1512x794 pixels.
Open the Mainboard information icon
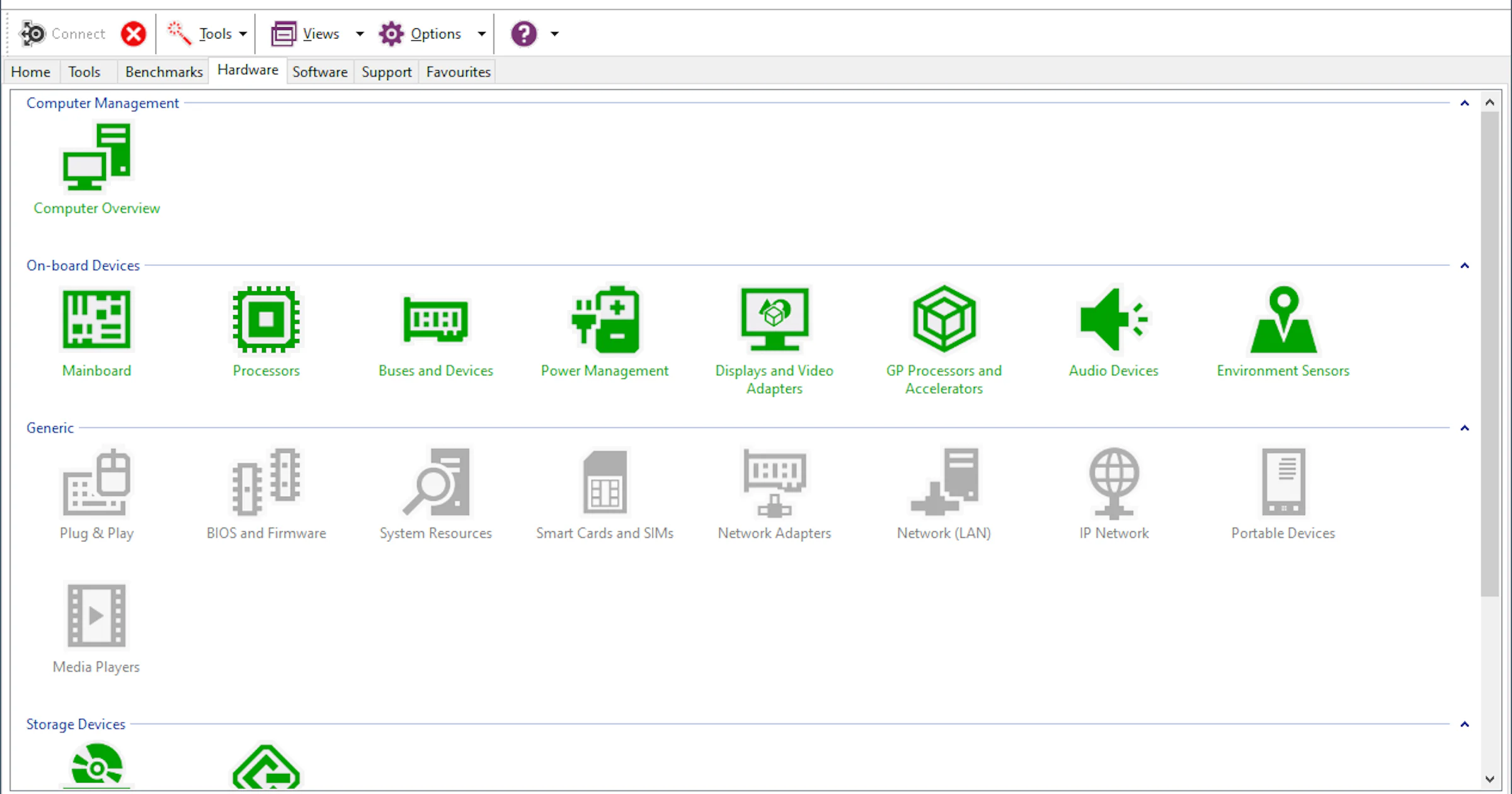(x=96, y=319)
